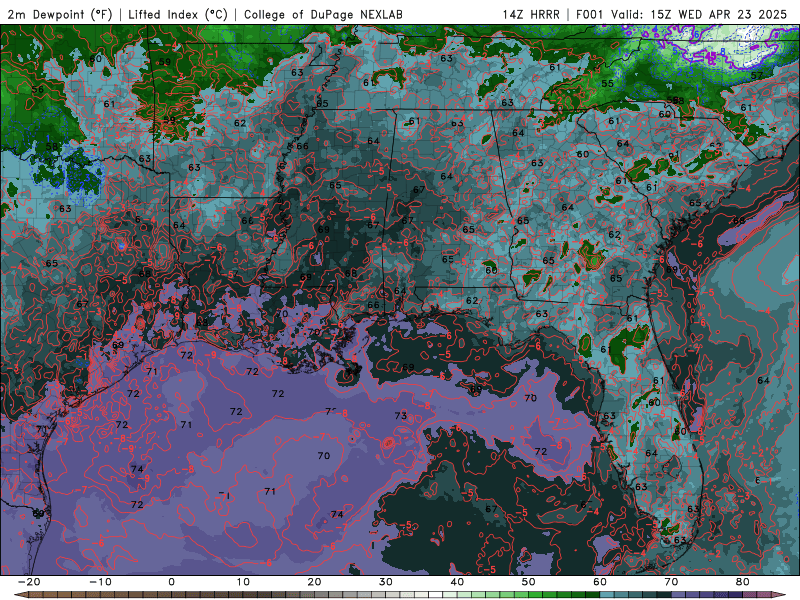This screenshot has height=600, width=800.
Task: Click the "50" color scale label
Action: [x=529, y=582]
